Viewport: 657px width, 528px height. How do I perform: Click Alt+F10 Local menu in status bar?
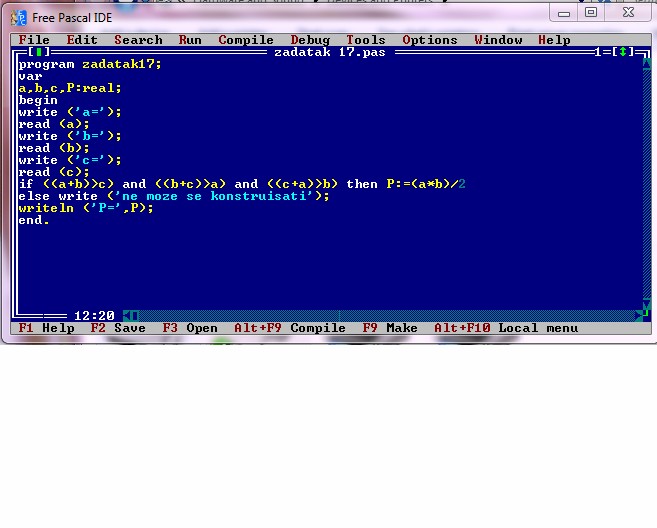506,328
